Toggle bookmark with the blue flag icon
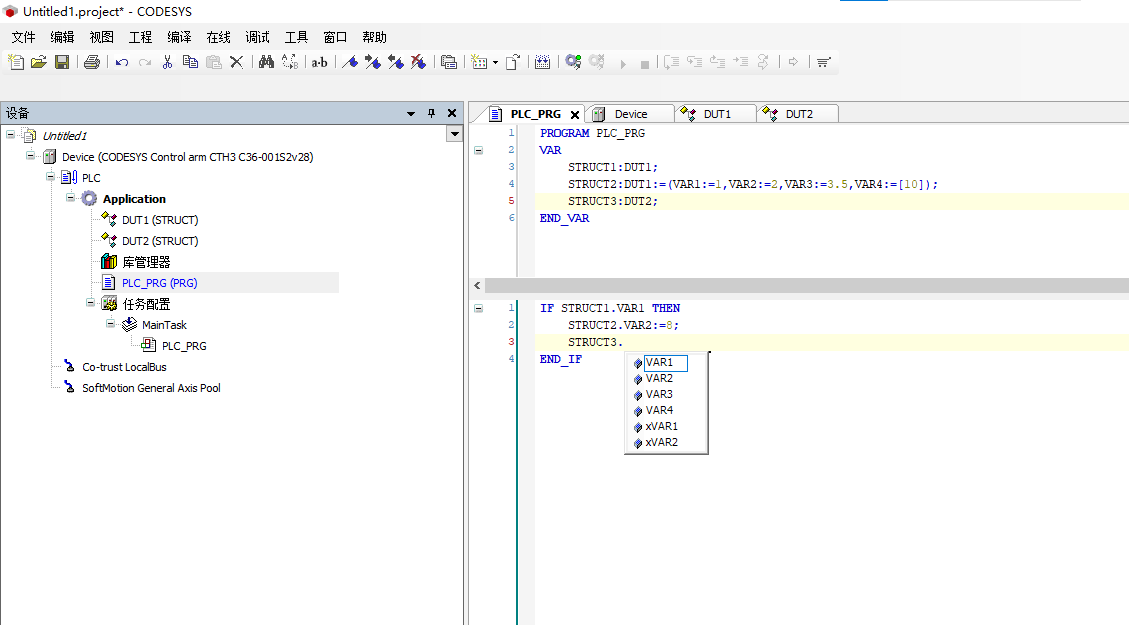Screen dimensions: 1129x625 click(350, 62)
